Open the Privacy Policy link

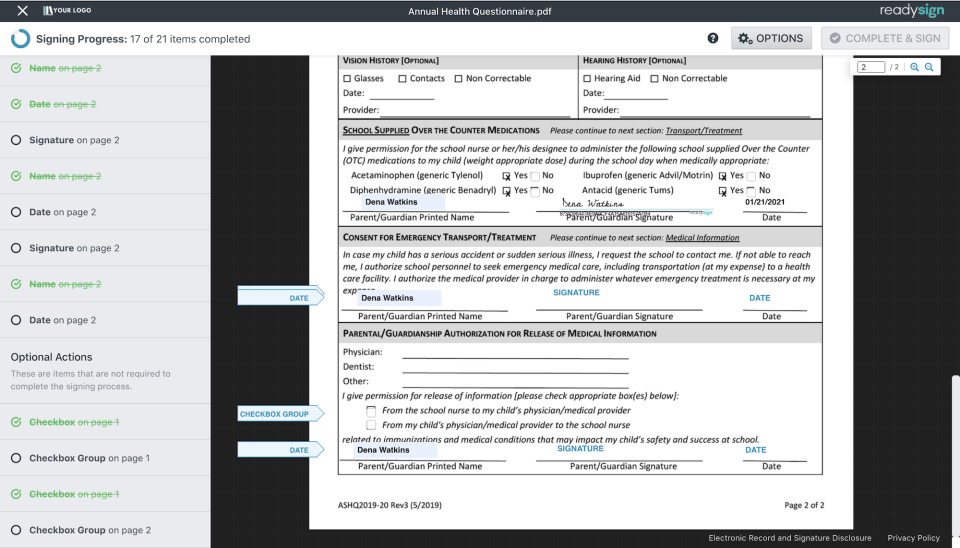click(913, 538)
